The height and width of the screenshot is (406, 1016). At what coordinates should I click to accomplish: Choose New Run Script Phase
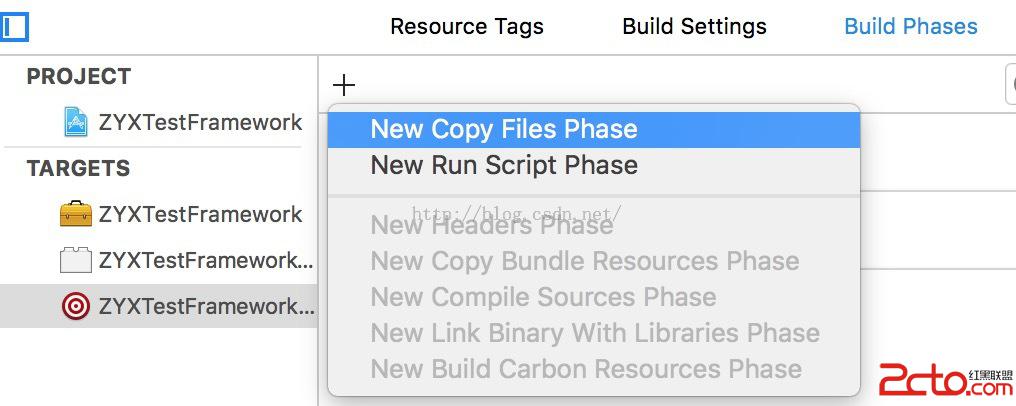[504, 165]
